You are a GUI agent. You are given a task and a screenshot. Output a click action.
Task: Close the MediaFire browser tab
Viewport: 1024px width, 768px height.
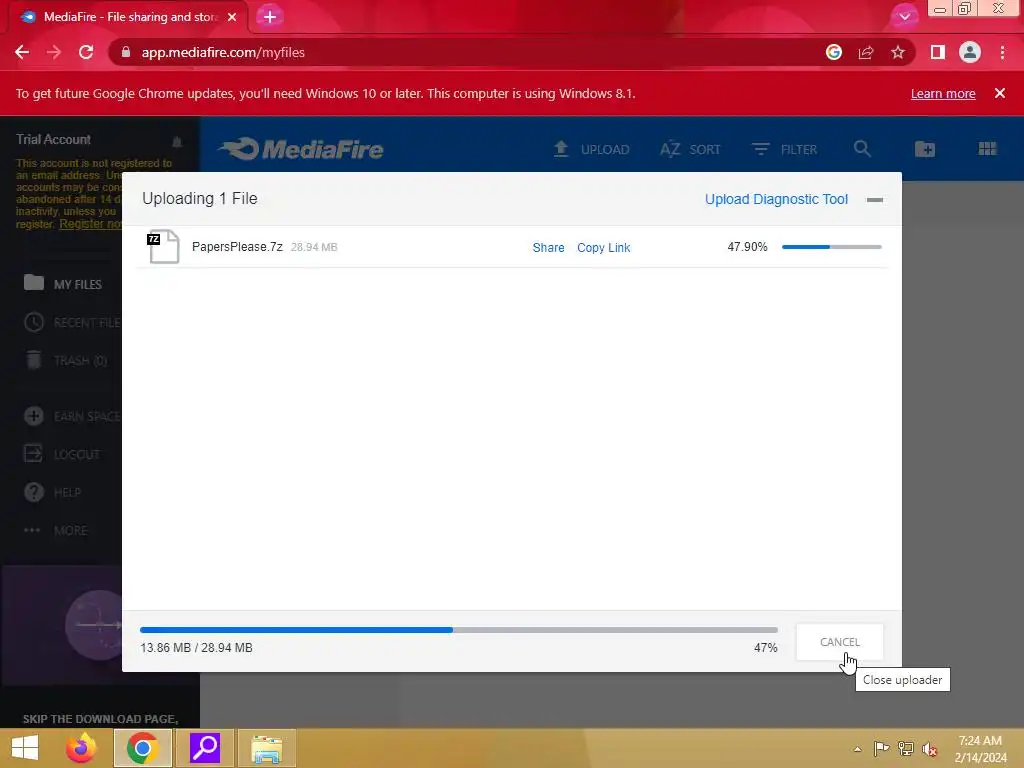point(232,17)
